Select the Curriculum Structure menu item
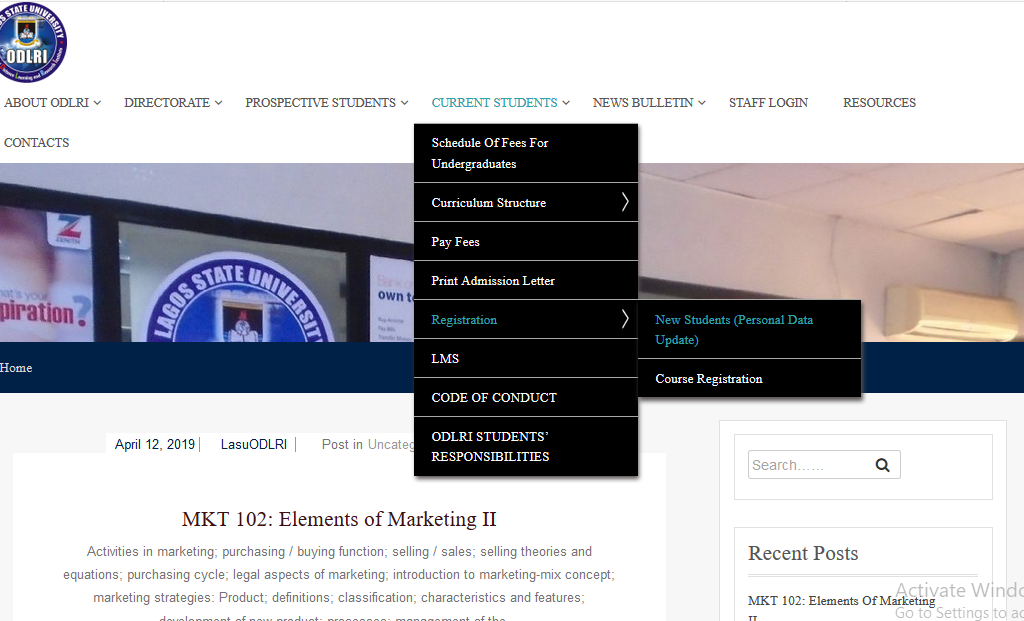The width and height of the screenshot is (1024, 621). [x=526, y=202]
